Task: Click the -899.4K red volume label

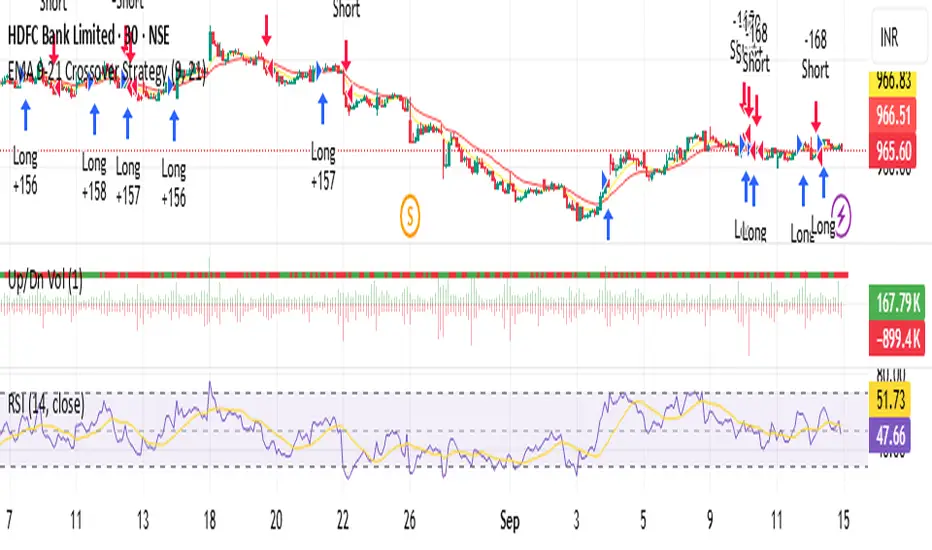Action: 898,339
